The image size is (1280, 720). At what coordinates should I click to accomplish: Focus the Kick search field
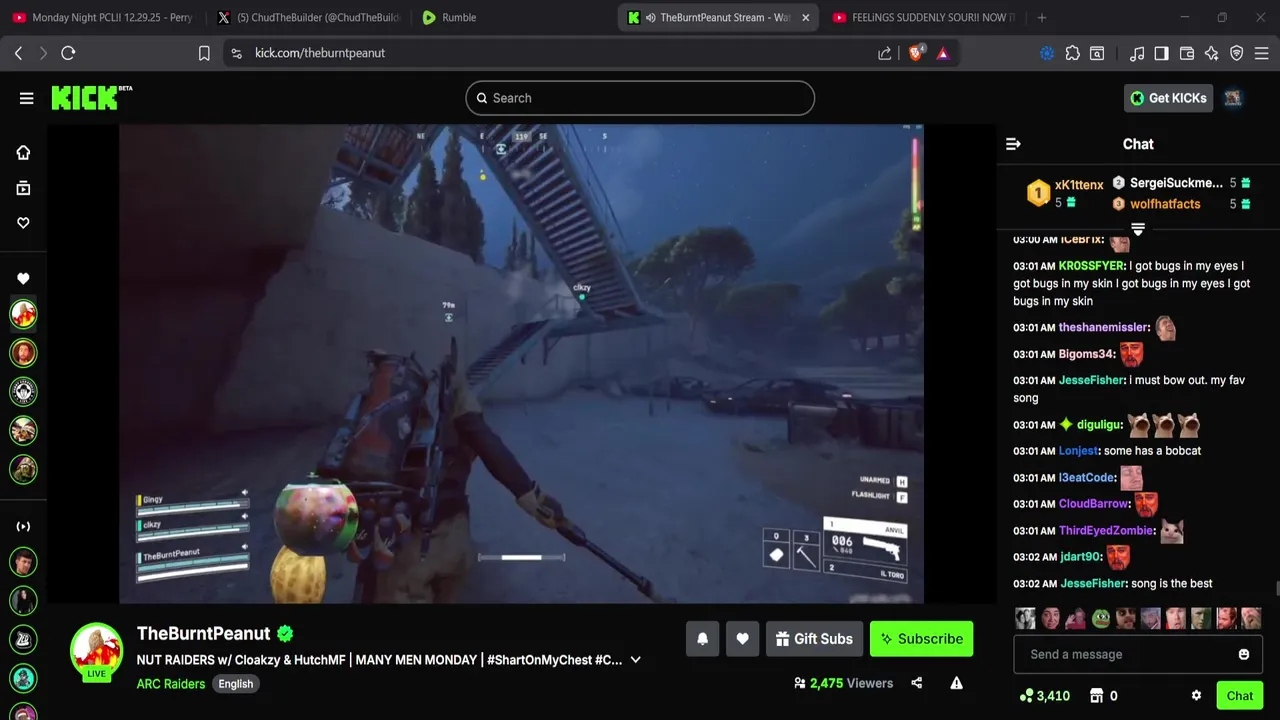pyautogui.click(x=640, y=98)
